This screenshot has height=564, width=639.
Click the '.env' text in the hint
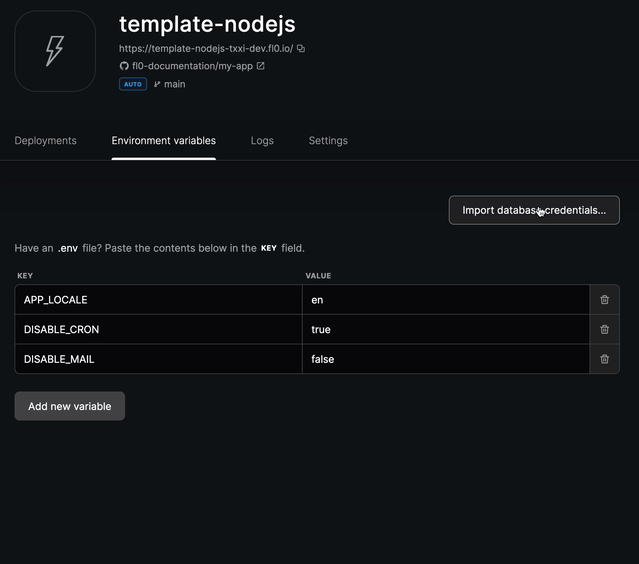pyautogui.click(x=68, y=248)
